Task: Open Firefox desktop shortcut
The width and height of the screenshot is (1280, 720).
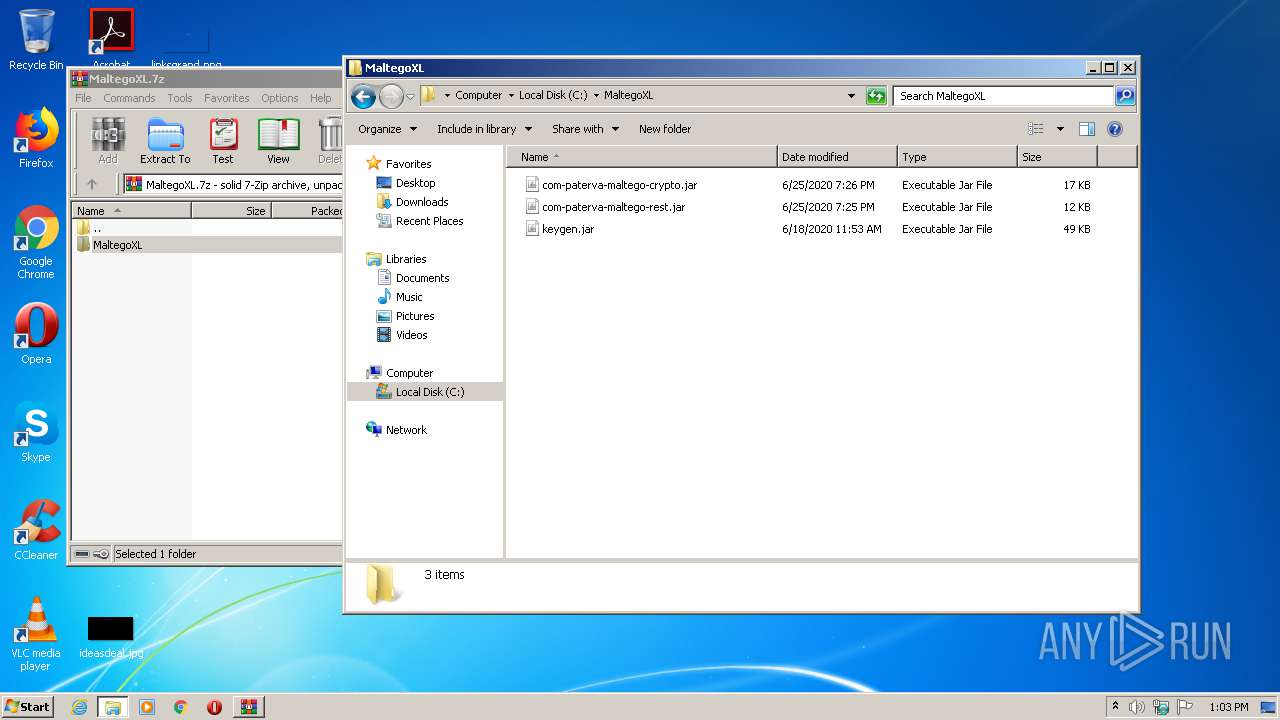Action: (x=36, y=138)
